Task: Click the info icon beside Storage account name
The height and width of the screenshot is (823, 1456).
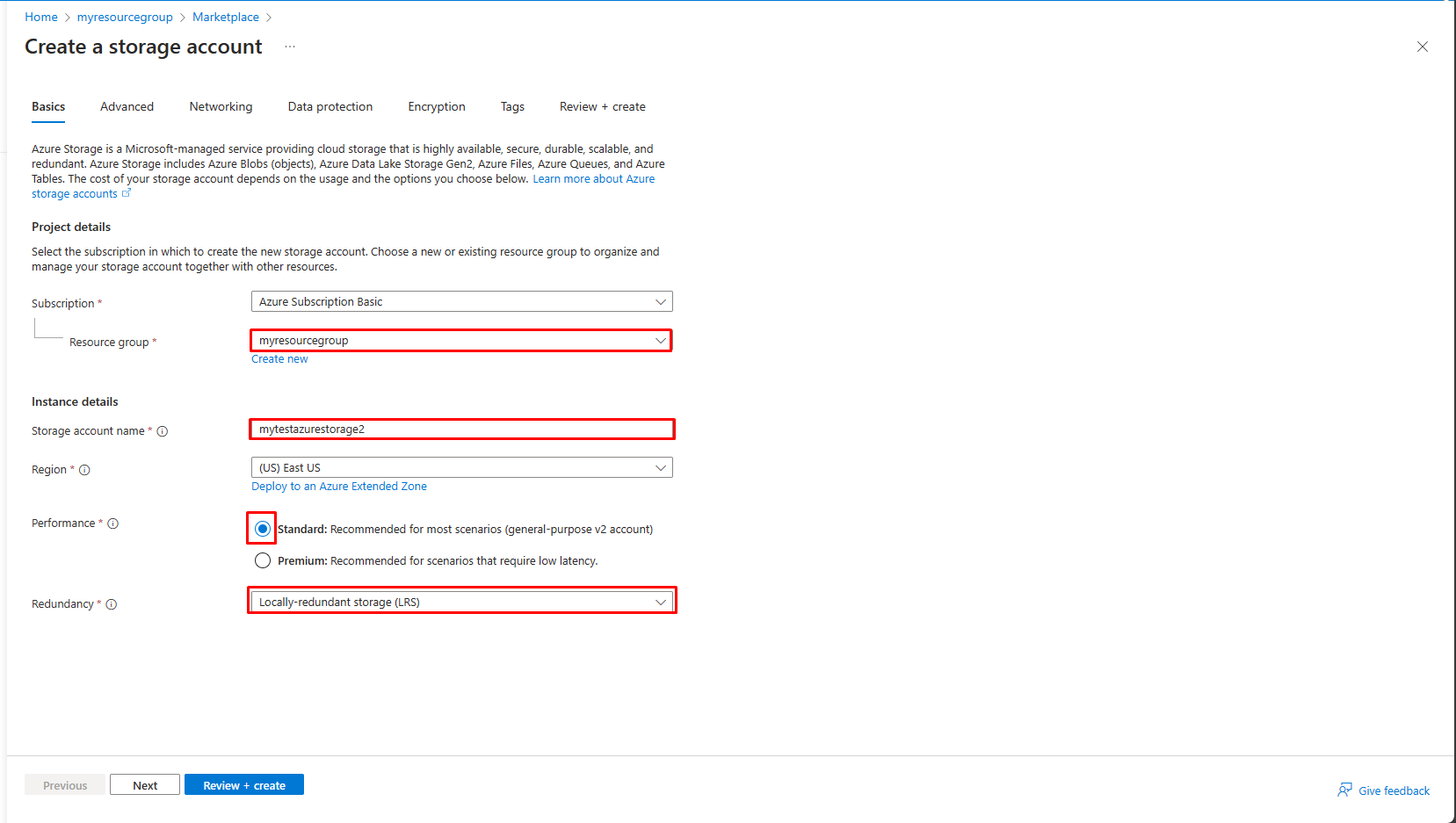Action: (x=163, y=431)
